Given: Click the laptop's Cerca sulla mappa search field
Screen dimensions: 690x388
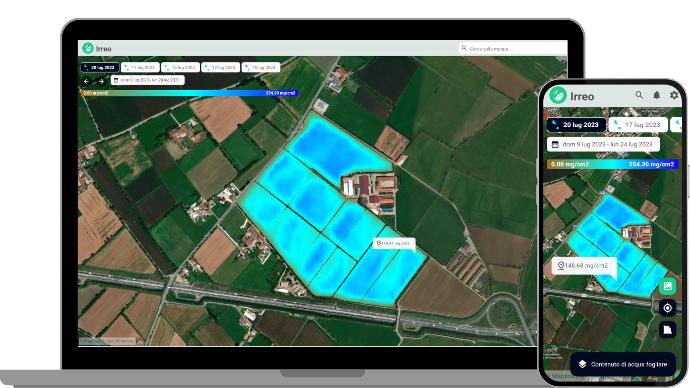Looking at the screenshot, I should coord(512,48).
